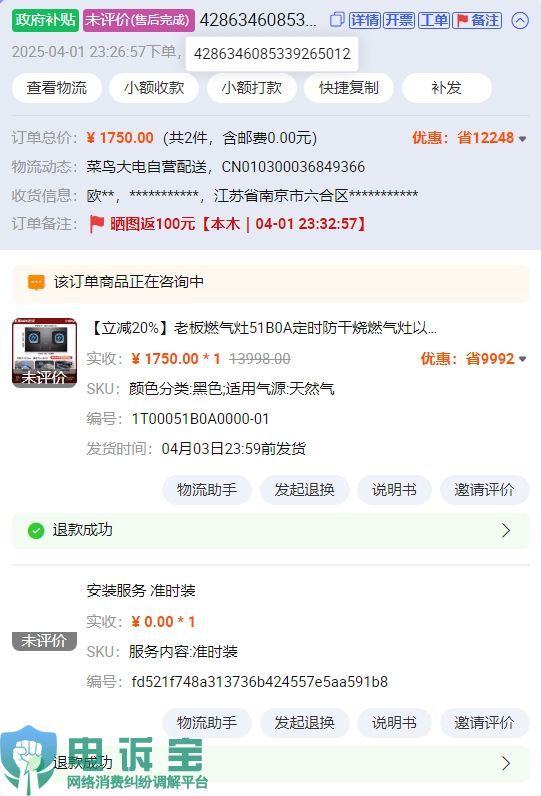This screenshot has width=541, height=796.
Task: Copy the order number with copy icon
Action: (337, 20)
